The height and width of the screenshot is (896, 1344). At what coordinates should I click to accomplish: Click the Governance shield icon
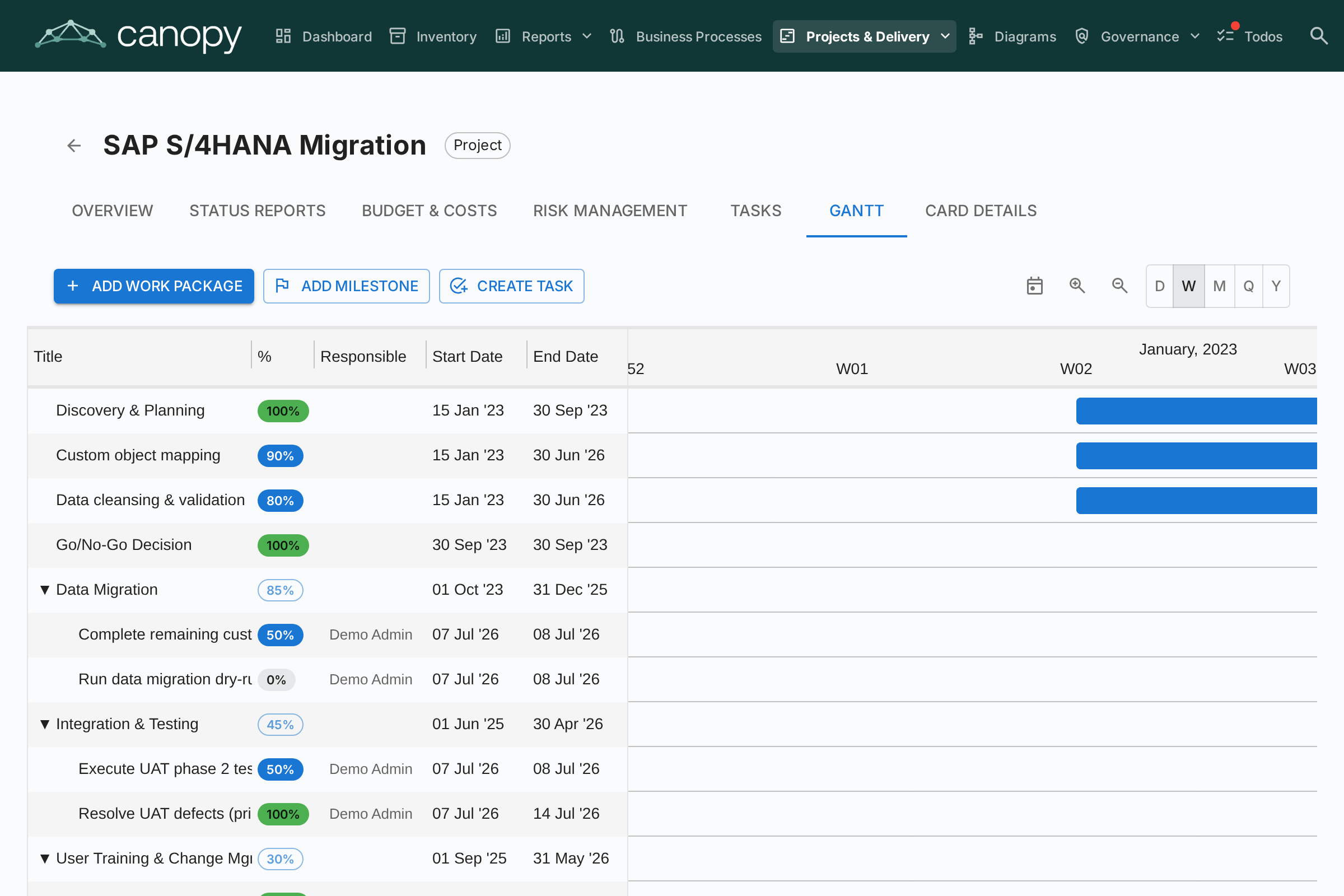tap(1082, 36)
